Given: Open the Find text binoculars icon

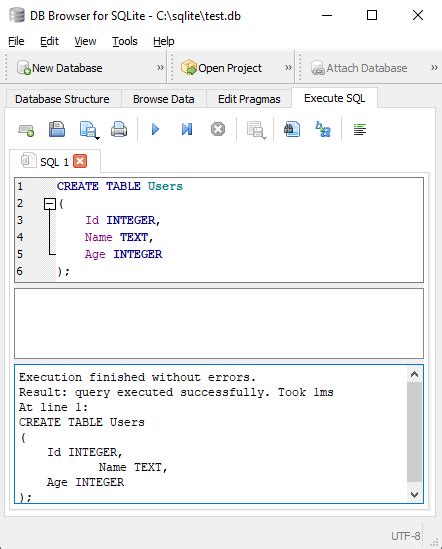Looking at the screenshot, I should point(292,129).
